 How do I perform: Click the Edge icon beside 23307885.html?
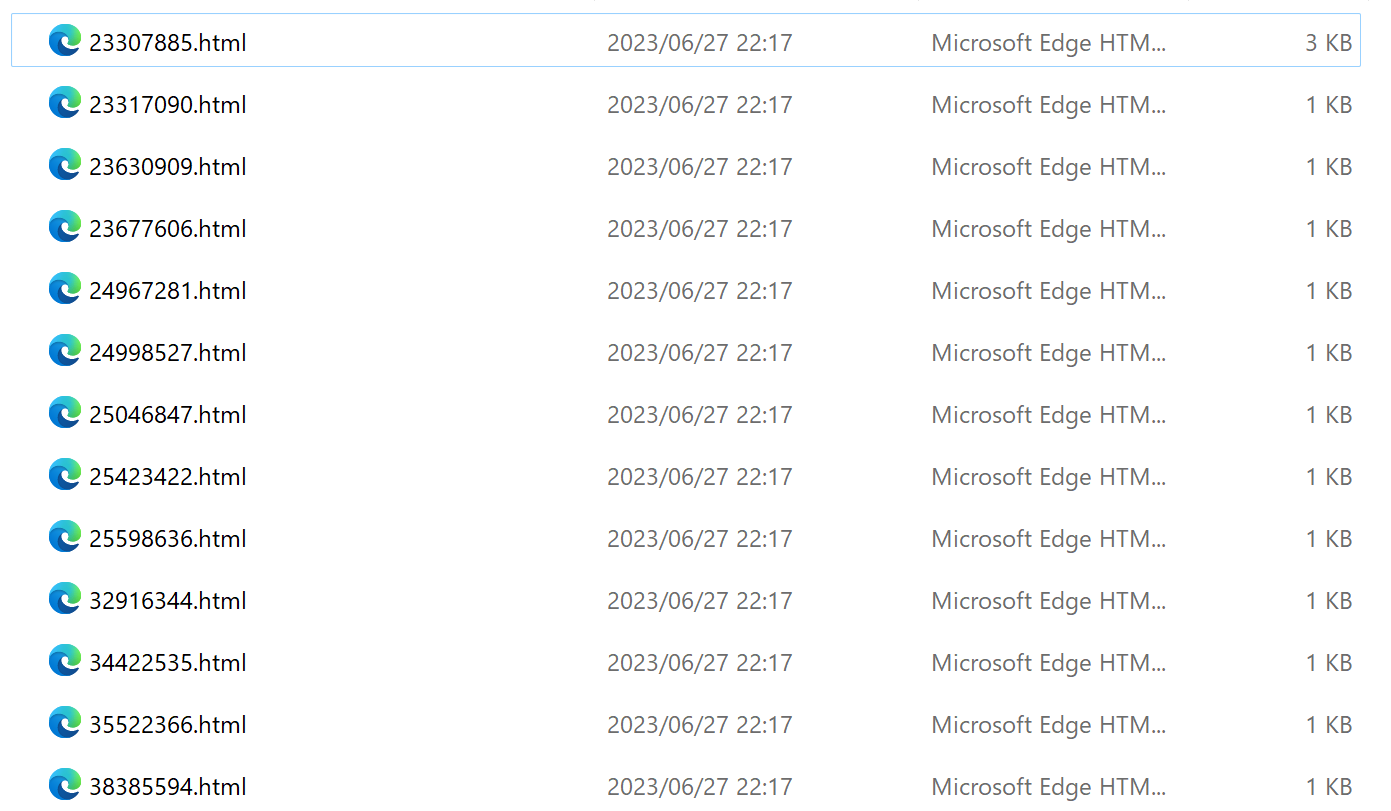(x=64, y=40)
